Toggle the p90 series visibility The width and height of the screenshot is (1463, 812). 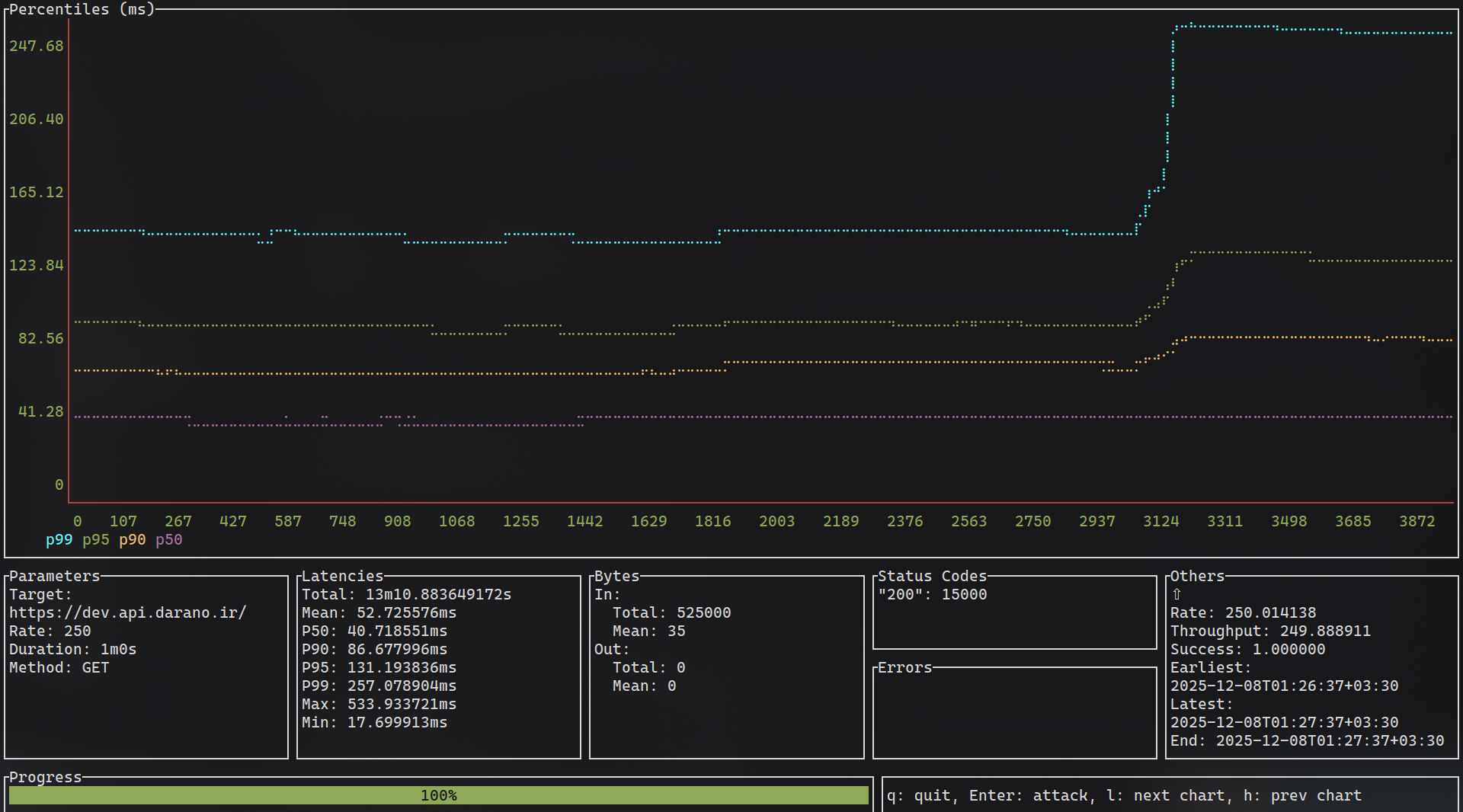pos(132,540)
